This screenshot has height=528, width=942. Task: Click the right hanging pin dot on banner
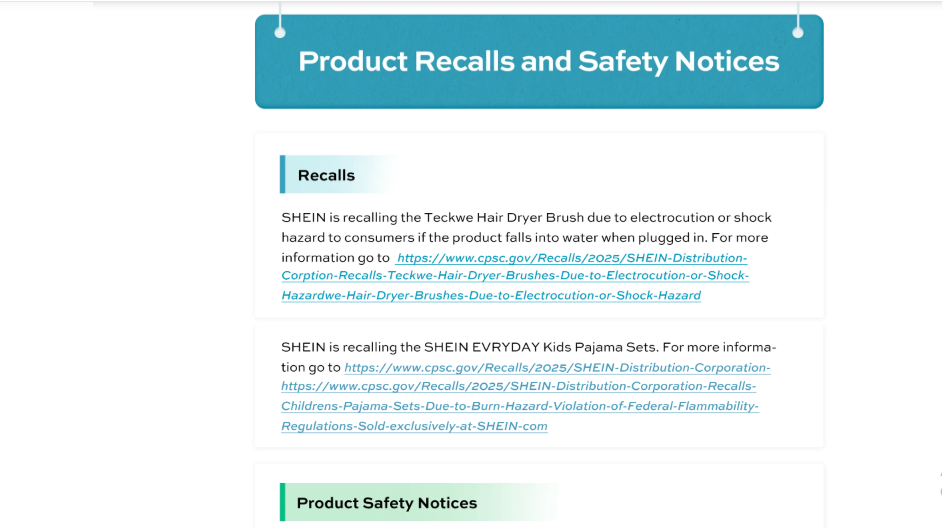(798, 32)
